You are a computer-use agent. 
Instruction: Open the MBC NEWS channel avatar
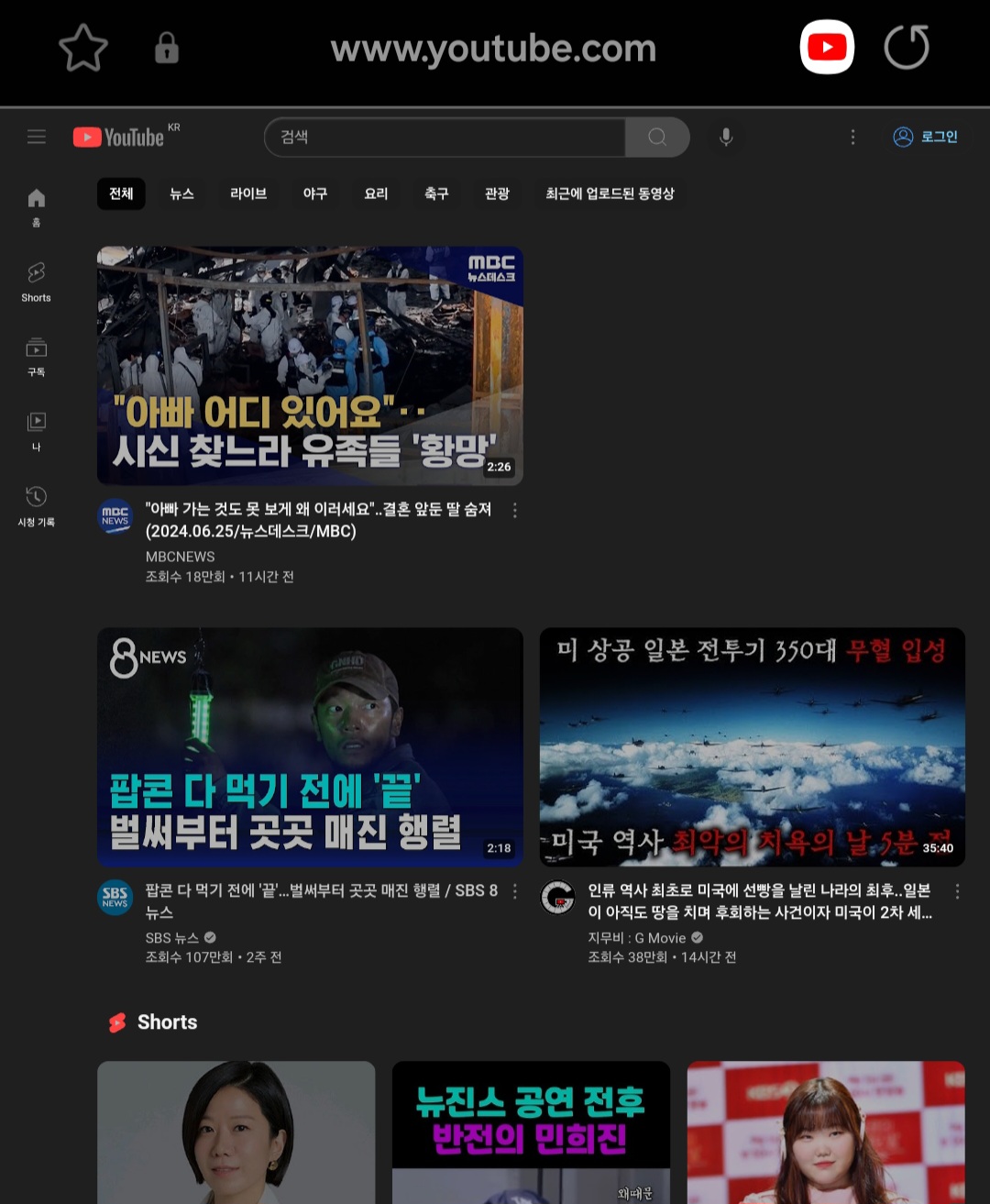point(115,516)
